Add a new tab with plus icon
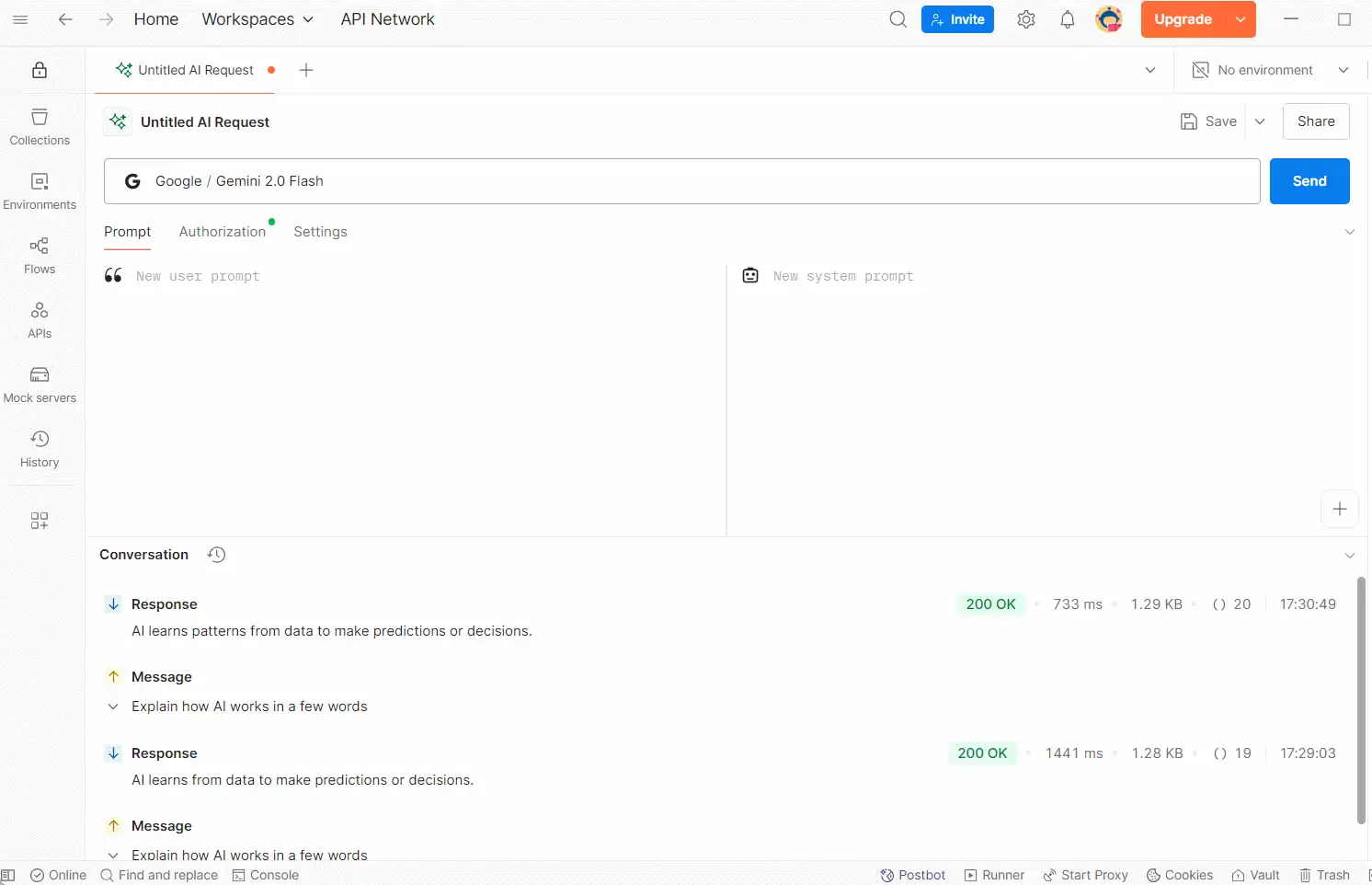This screenshot has height=885, width=1372. point(306,70)
